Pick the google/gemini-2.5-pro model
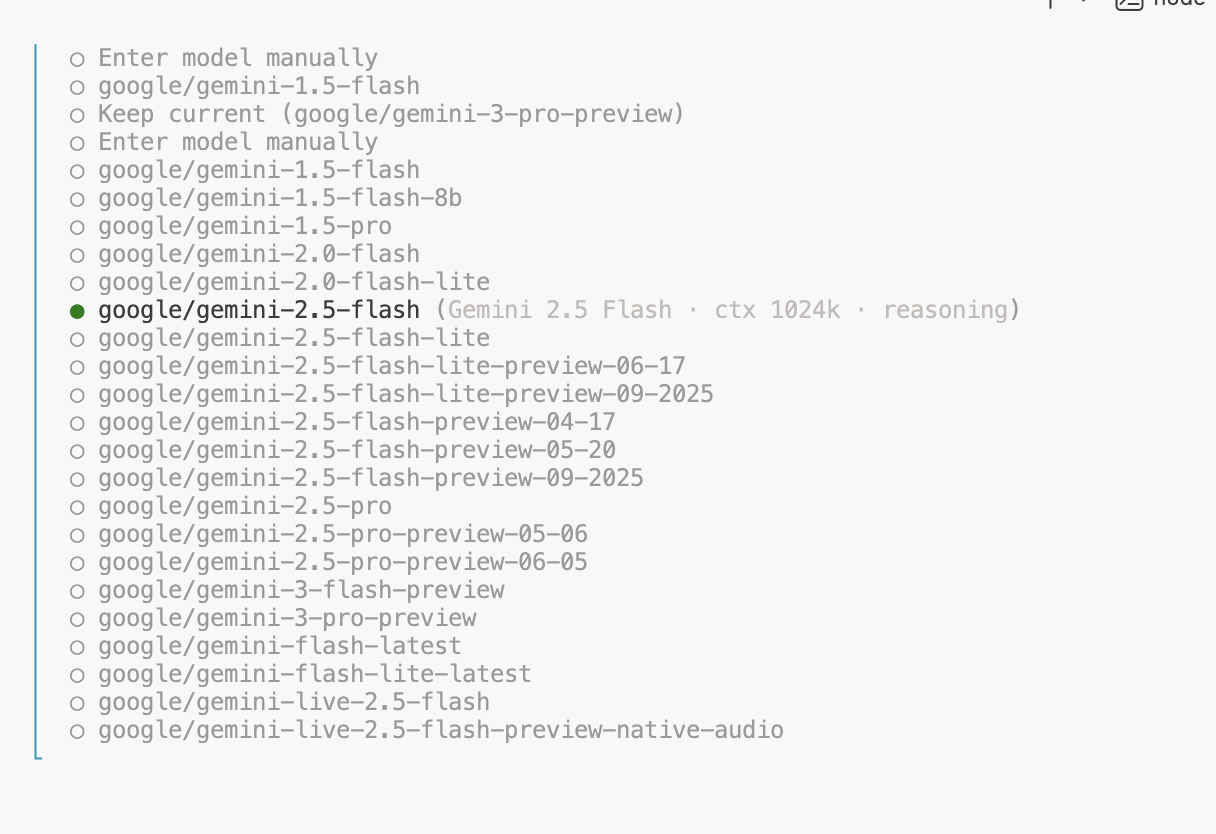The width and height of the screenshot is (1216, 834). coord(244,506)
